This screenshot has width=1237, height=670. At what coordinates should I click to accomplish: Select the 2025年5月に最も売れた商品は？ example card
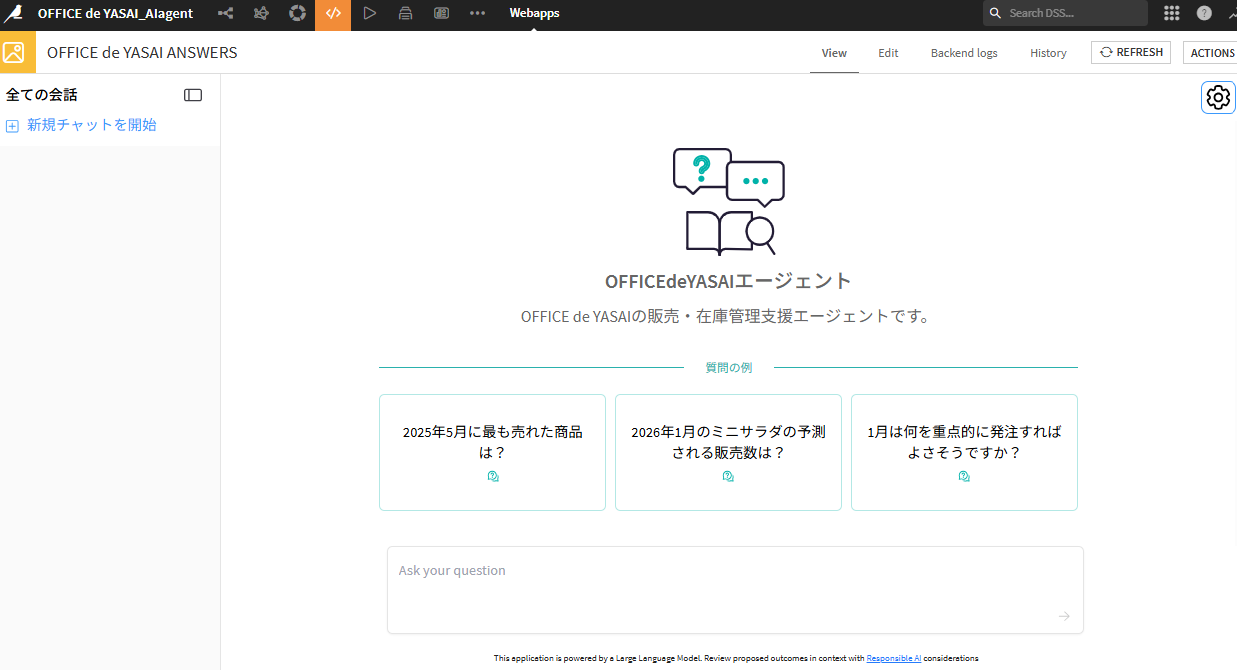[x=492, y=452]
